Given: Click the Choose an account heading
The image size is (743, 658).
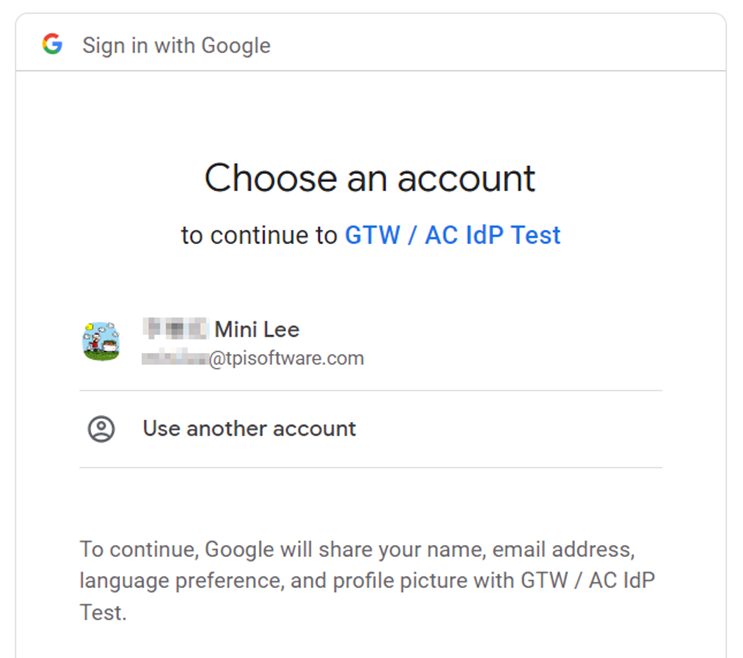Looking at the screenshot, I should coord(370,179).
